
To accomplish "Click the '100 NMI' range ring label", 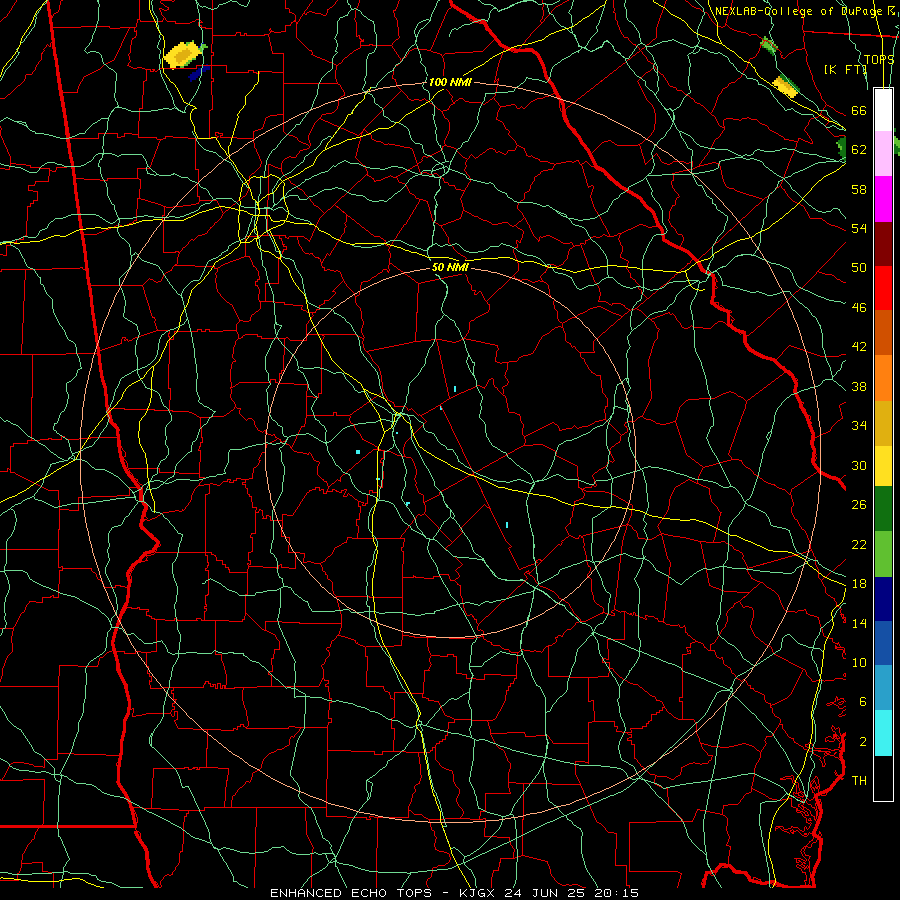I will [x=450, y=82].
